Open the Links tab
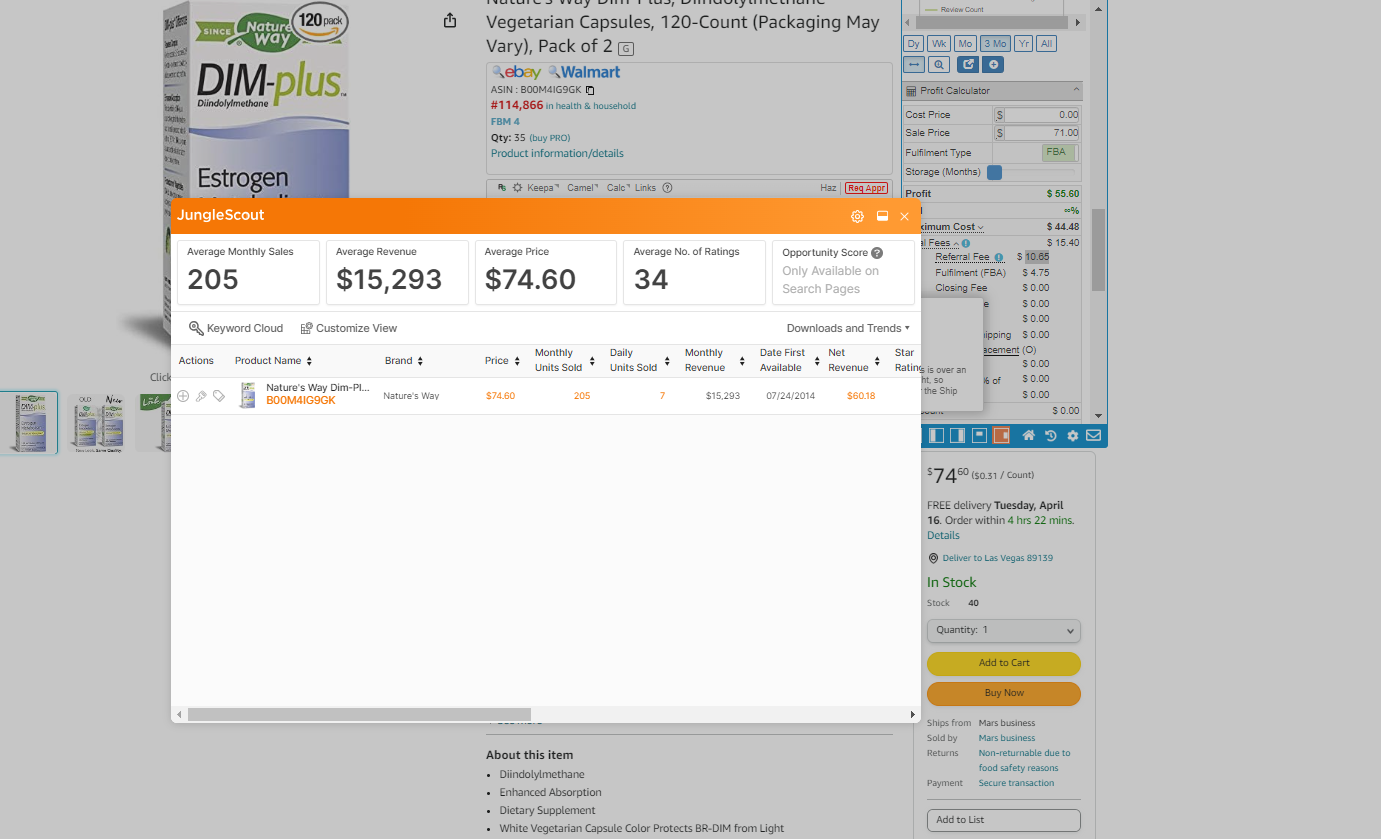This screenshot has width=1381, height=839. pos(646,188)
